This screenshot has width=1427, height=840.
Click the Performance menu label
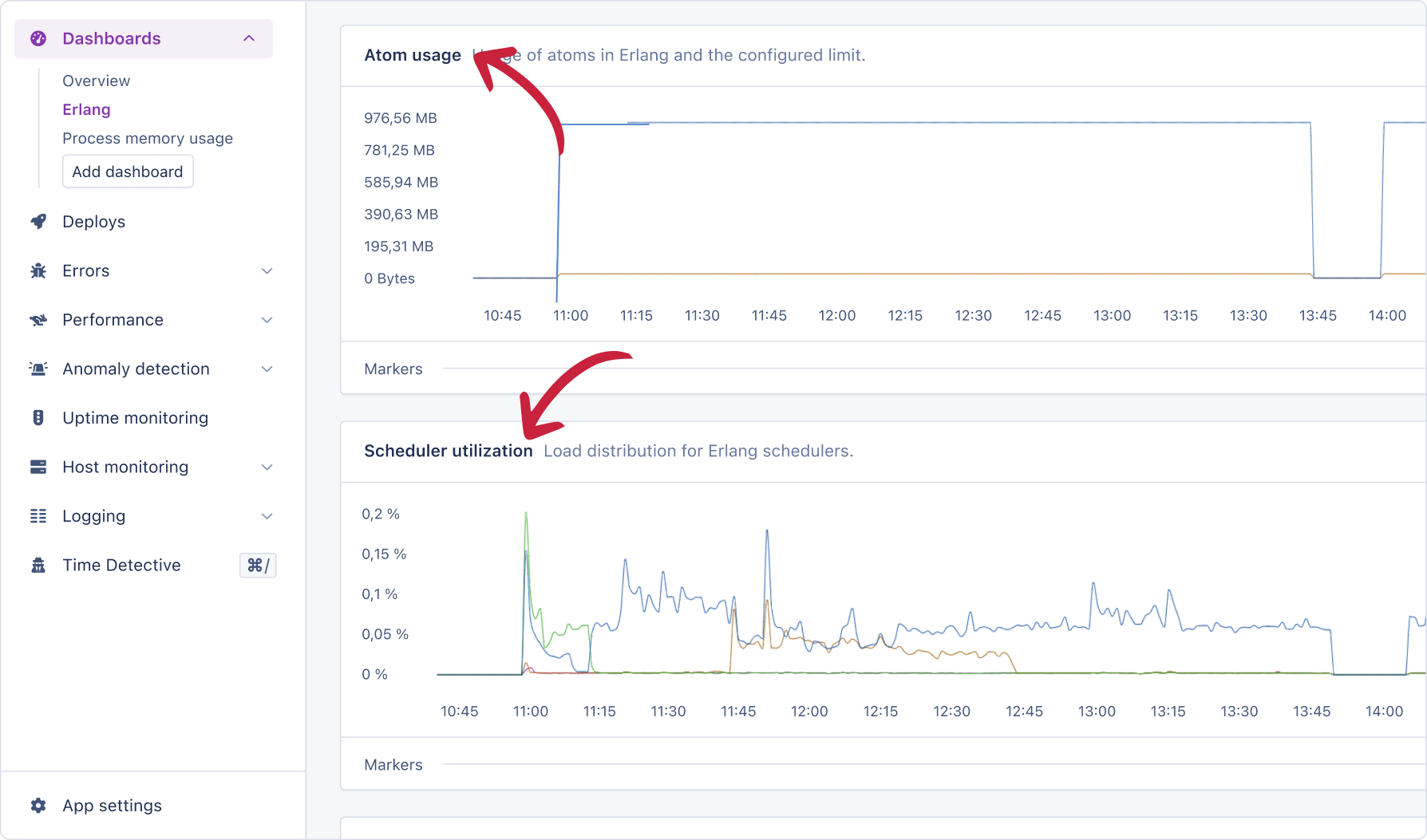(x=113, y=320)
